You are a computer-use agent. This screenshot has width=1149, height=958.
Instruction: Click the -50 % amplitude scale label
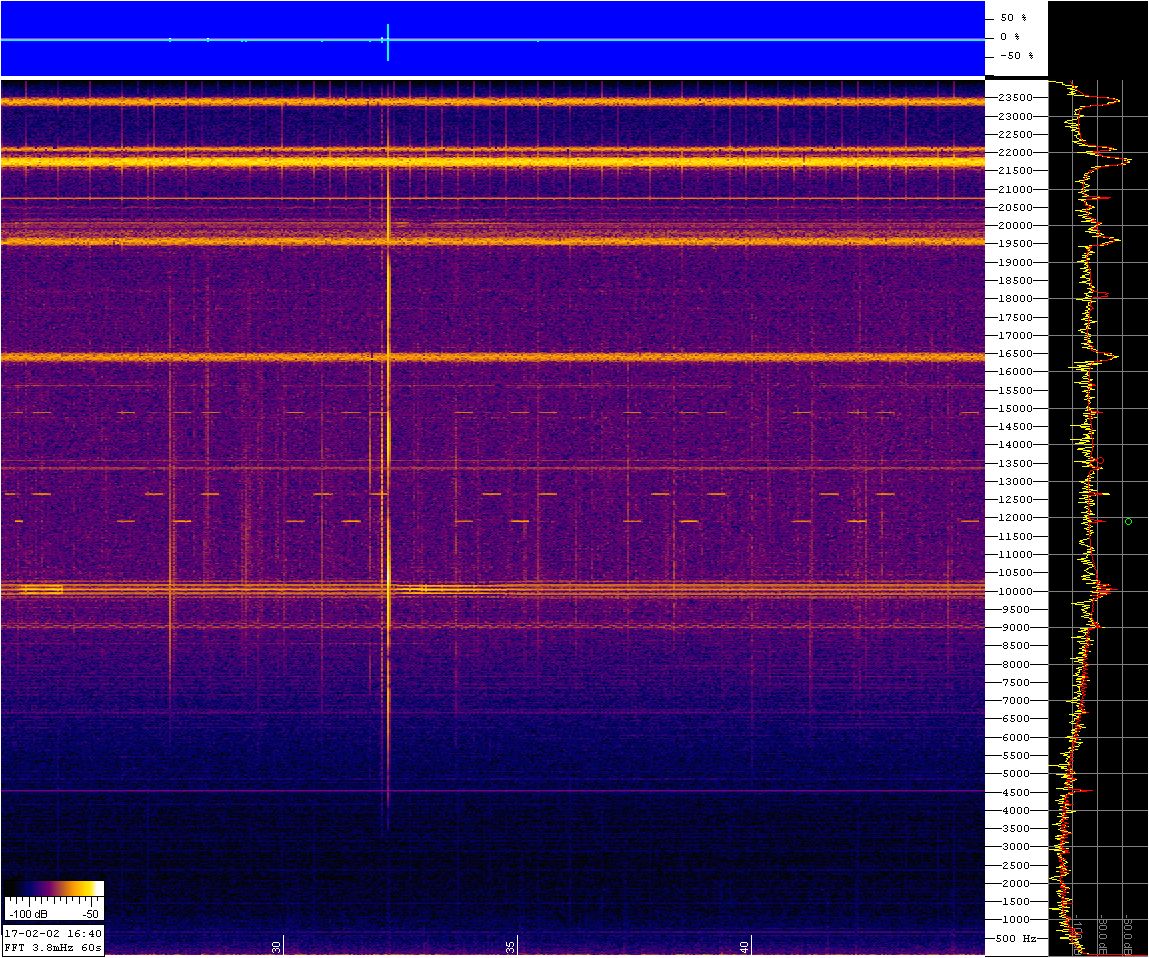coord(1016,56)
